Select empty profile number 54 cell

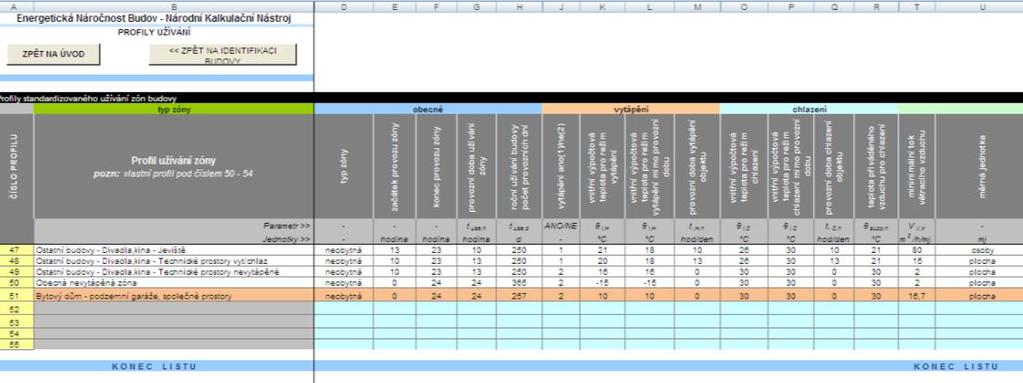pyautogui.click(x=16, y=333)
